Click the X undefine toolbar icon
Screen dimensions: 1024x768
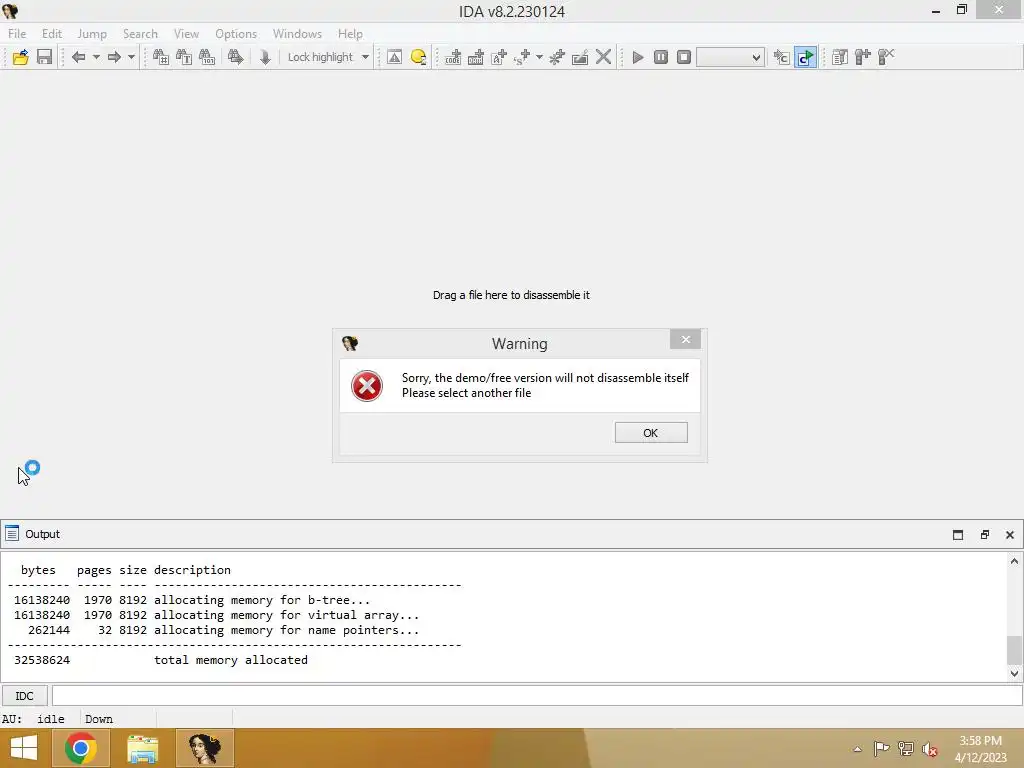pyautogui.click(x=603, y=57)
